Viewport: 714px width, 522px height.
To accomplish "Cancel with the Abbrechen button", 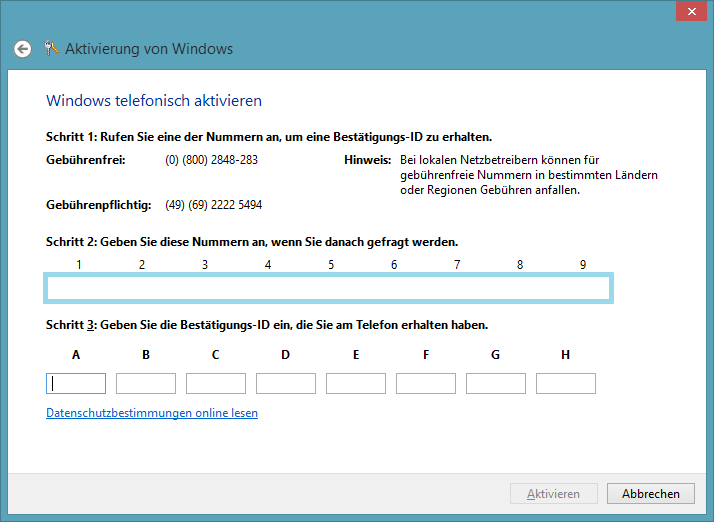I will 651,494.
